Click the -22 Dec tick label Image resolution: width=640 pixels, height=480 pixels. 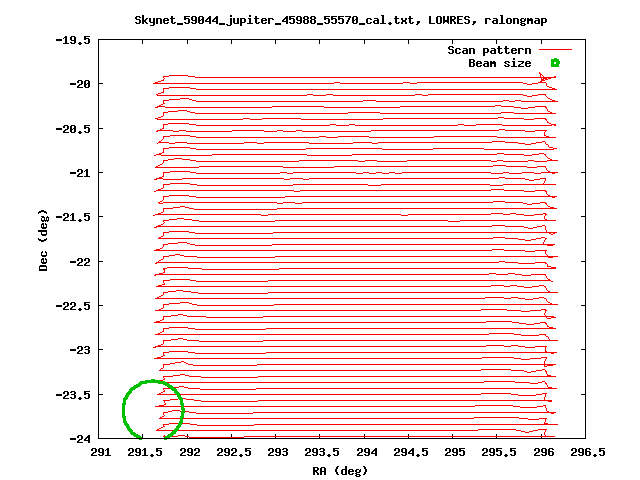click(80, 261)
